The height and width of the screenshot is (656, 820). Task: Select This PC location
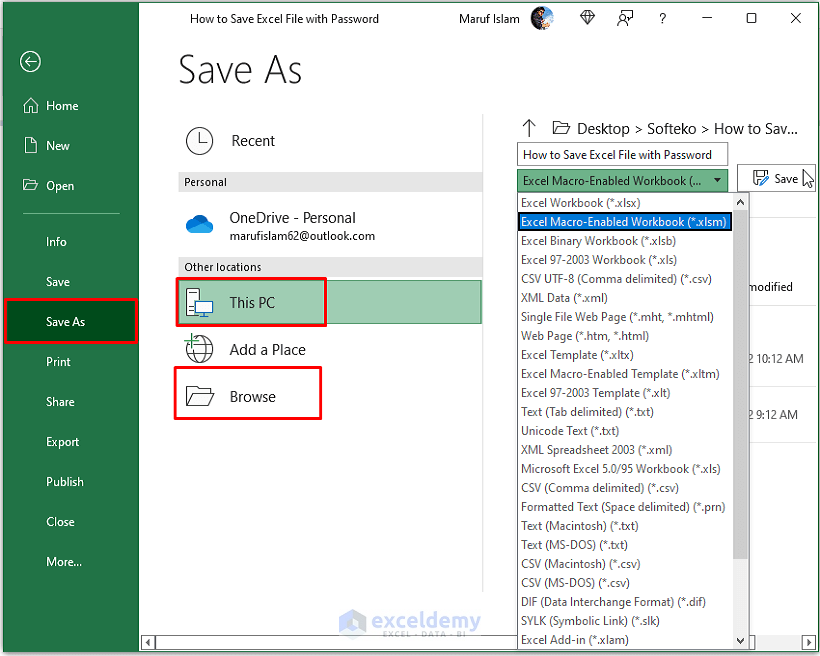pyautogui.click(x=329, y=302)
